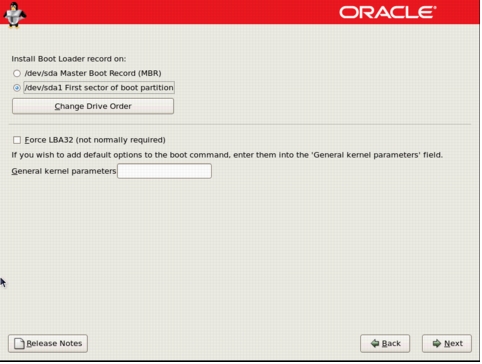The image size is (482, 364).
Task: Click the Oracle logo in header
Action: coord(388,13)
